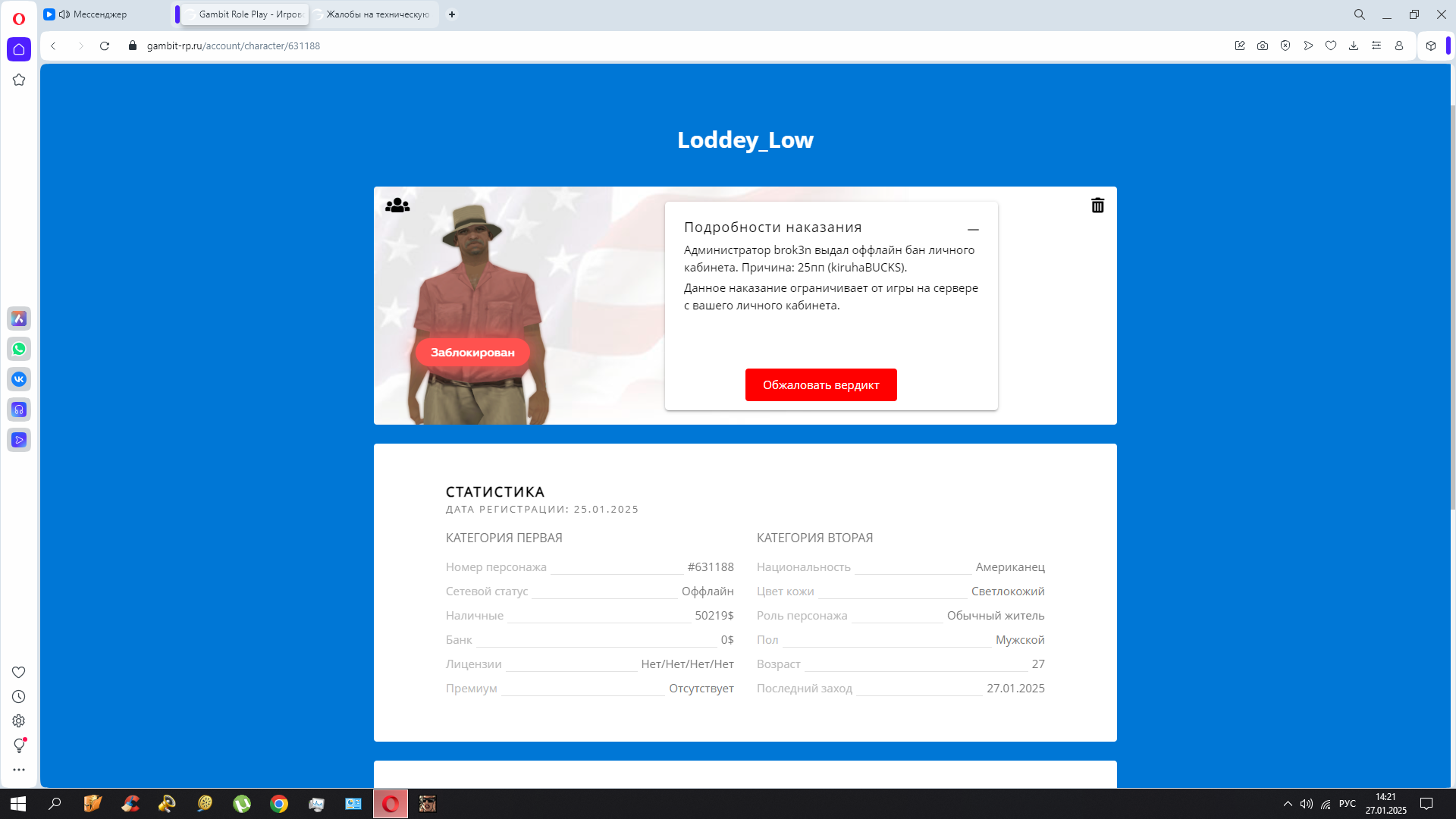The width and height of the screenshot is (1456, 819).
Task: Click the Заблокирован status badge
Action: 472,353
